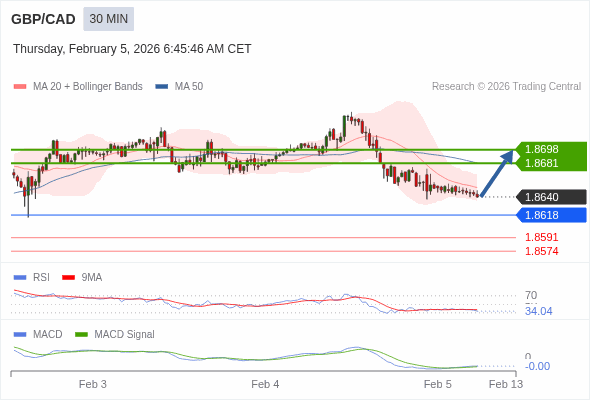Click the Feb 5 axis date label

[x=438, y=385]
